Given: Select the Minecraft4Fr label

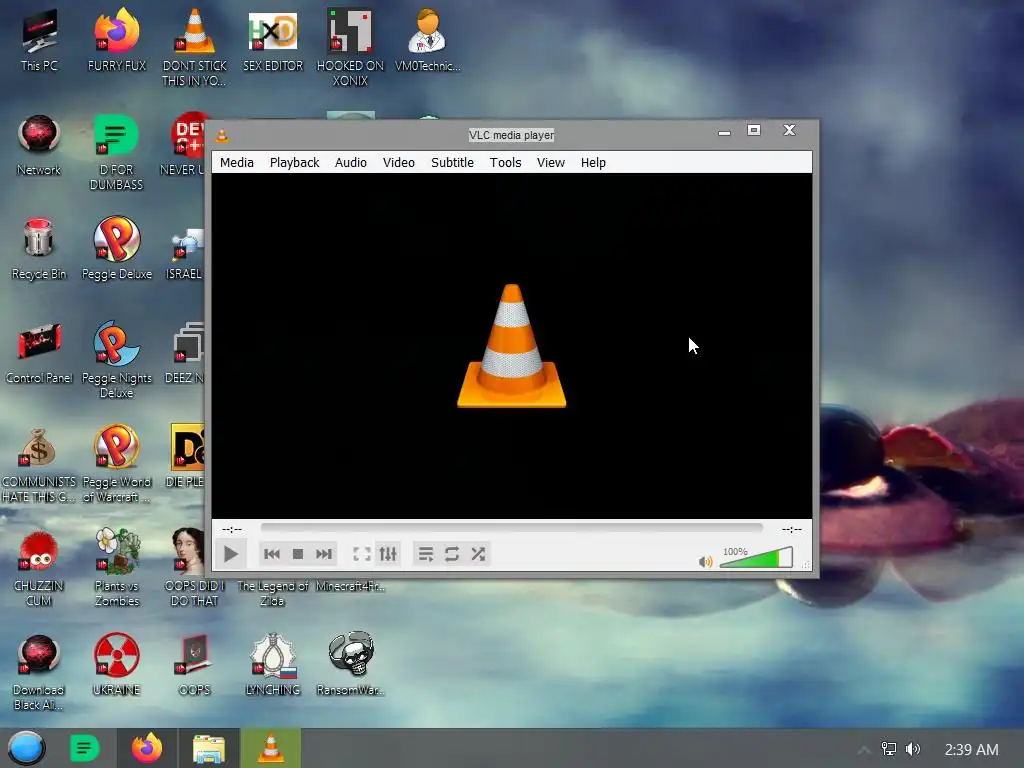Looking at the screenshot, I should pos(350,586).
